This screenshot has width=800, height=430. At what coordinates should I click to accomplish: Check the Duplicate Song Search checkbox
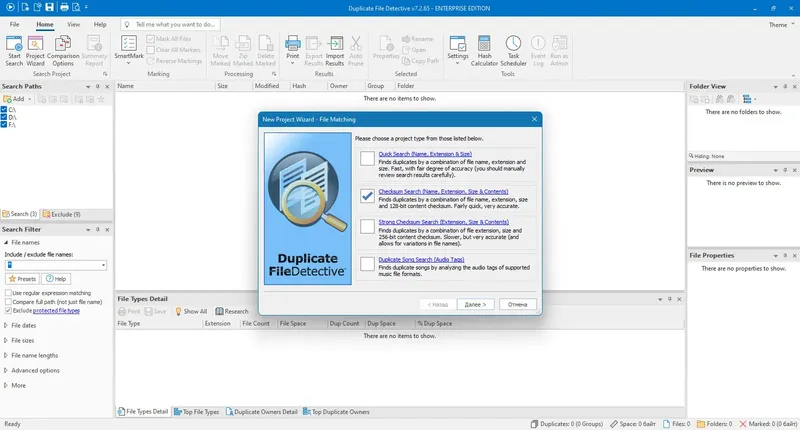point(367,264)
